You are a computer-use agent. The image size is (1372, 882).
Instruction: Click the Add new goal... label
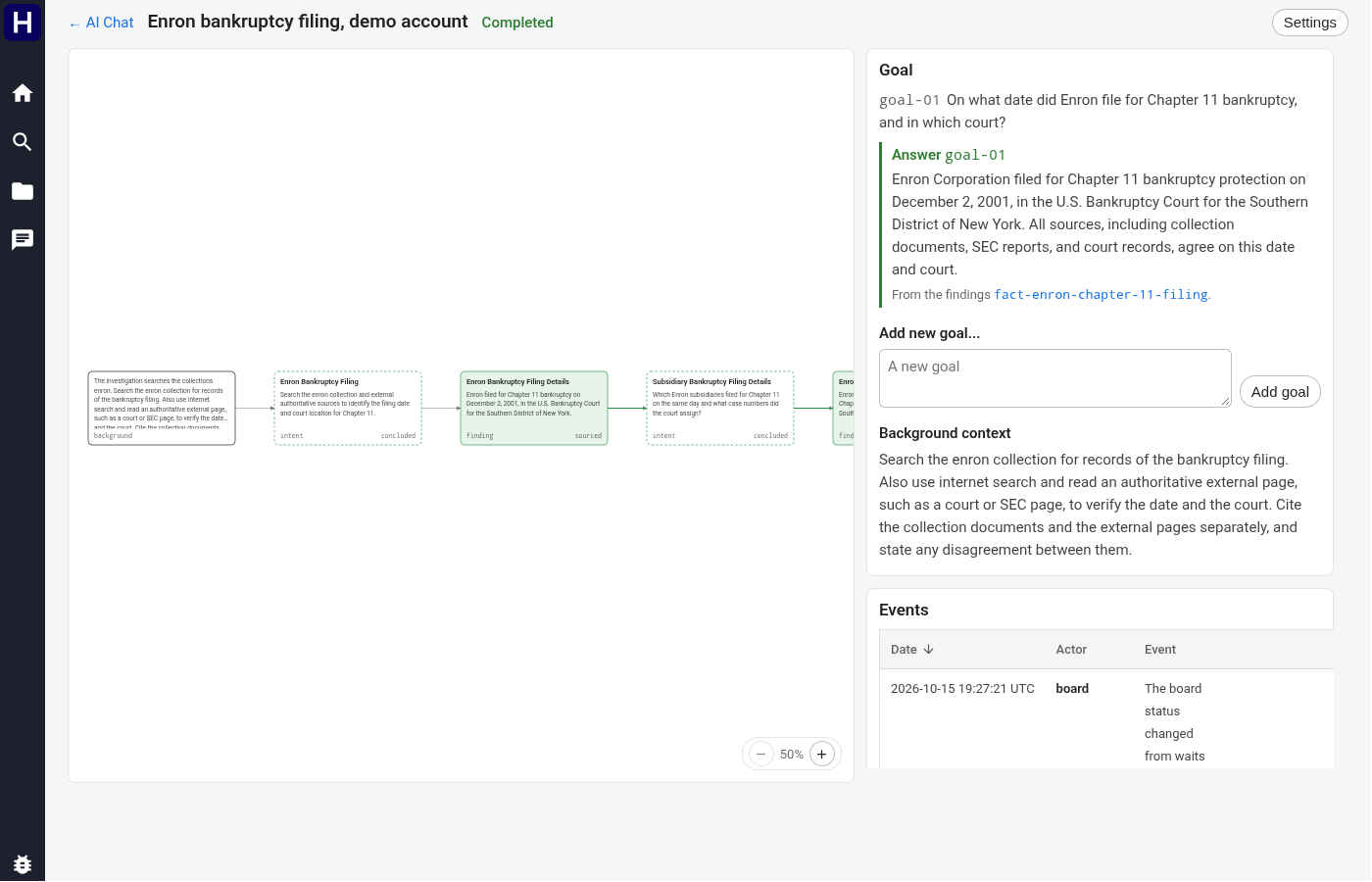tap(929, 333)
